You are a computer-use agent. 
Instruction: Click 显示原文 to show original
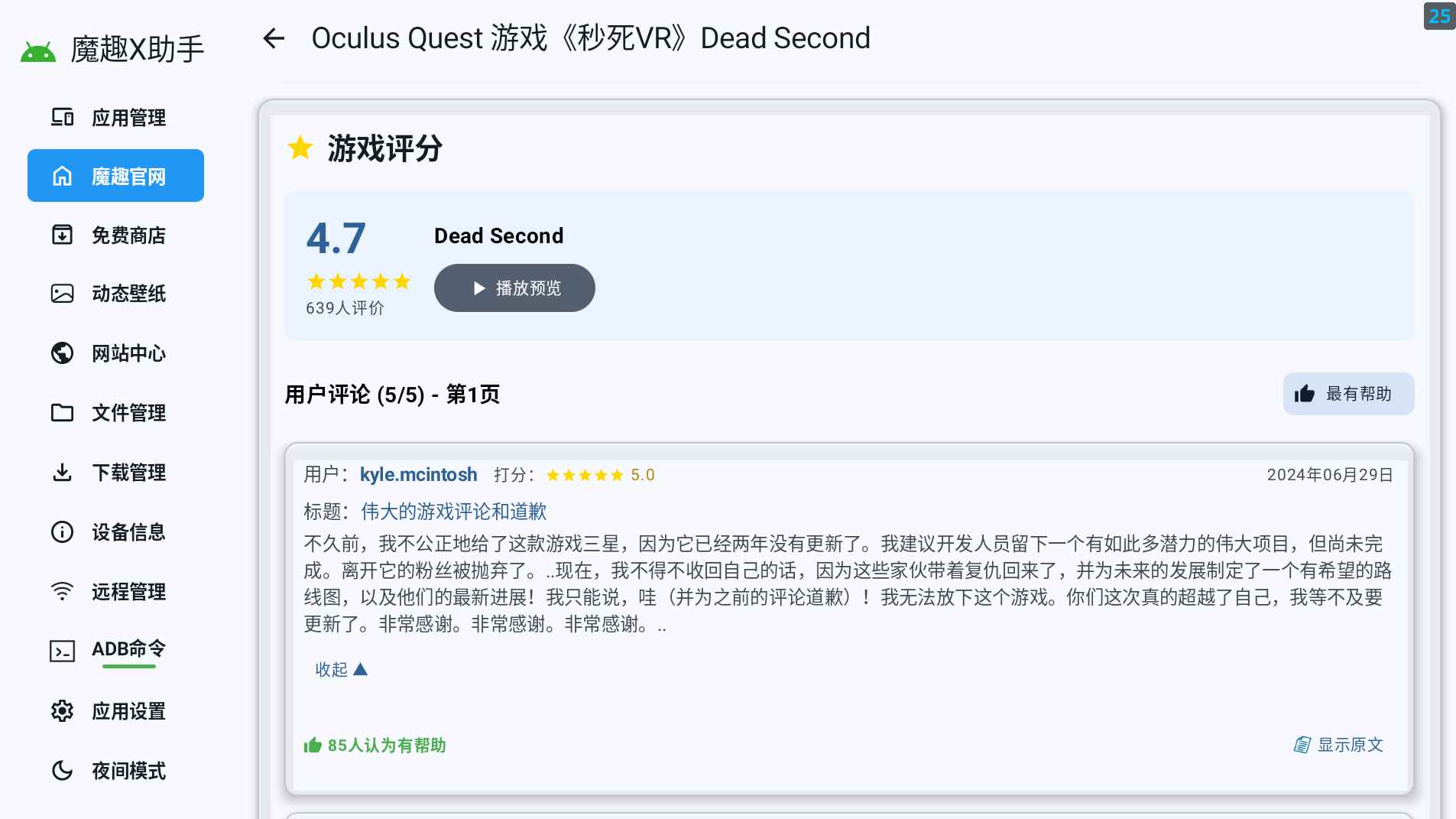1338,745
